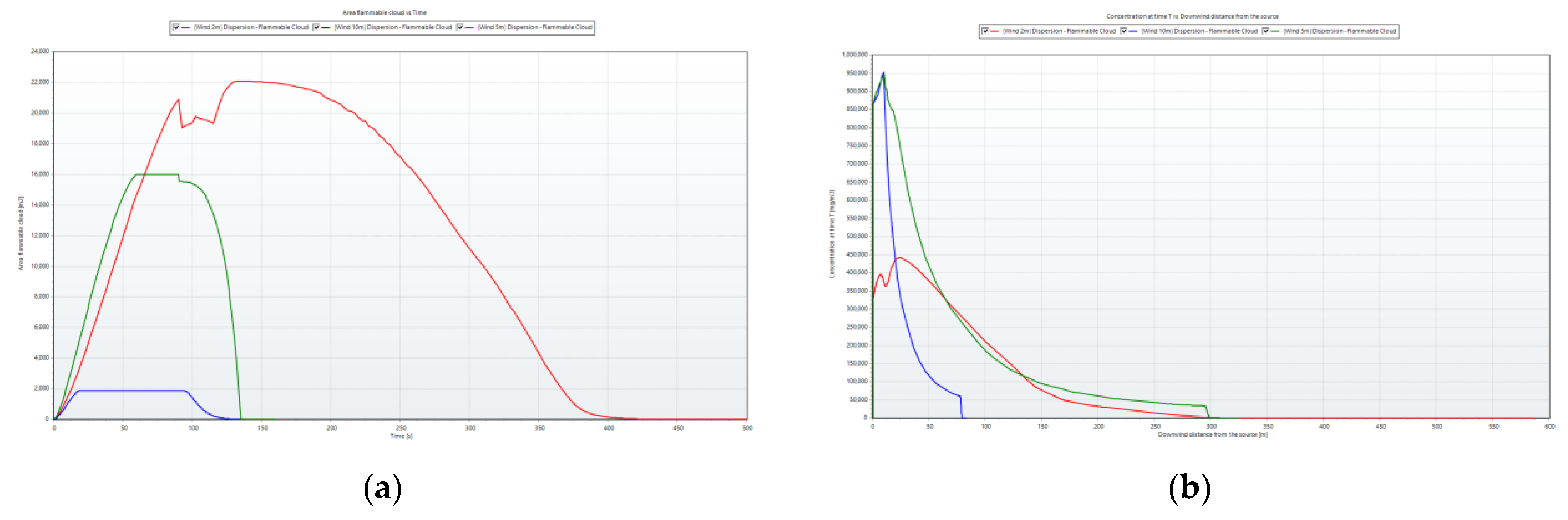1568x520 pixels.
Task: Click 'Area flammable cloud vs Time' chart title
Action: point(384,12)
